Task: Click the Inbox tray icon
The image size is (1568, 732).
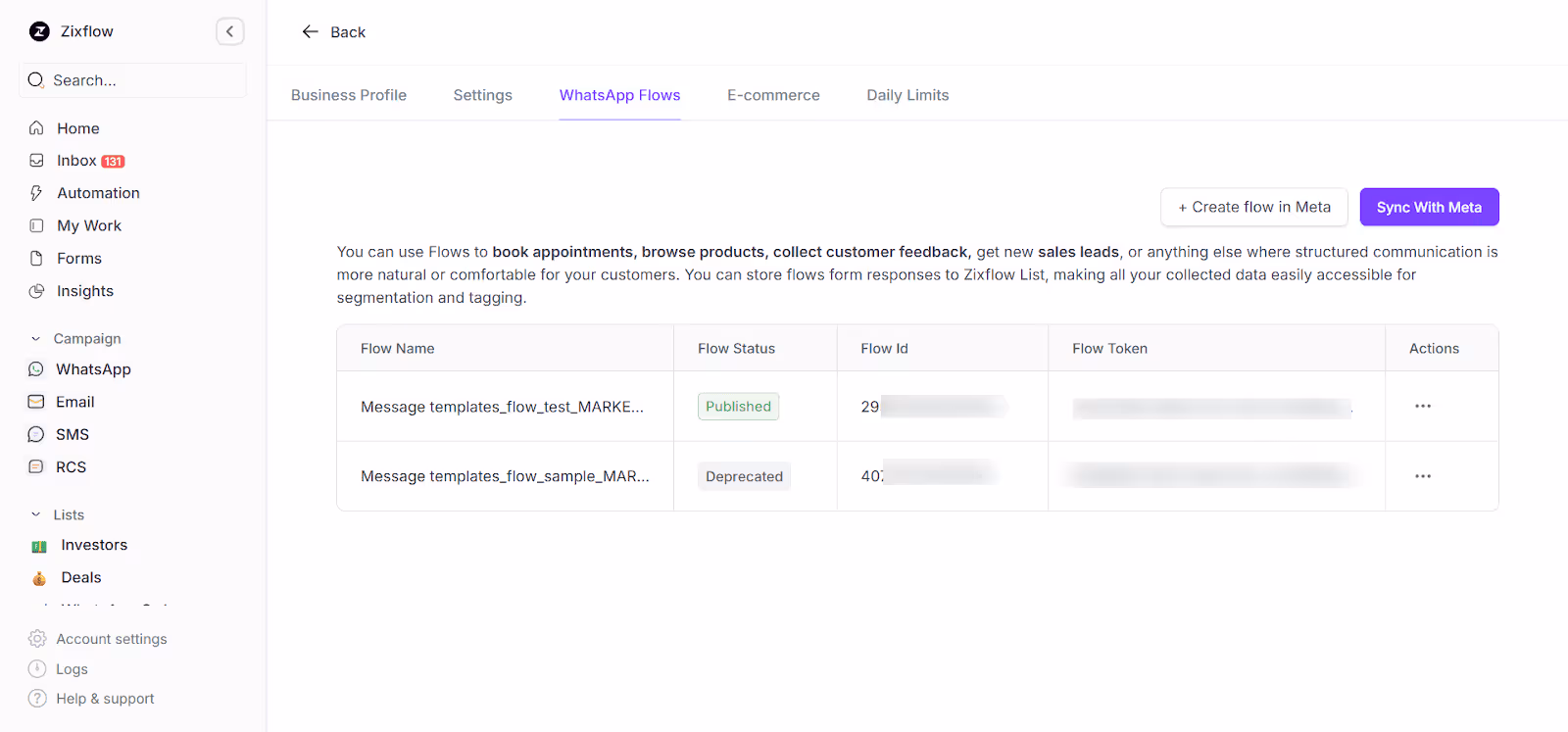Action: click(x=36, y=161)
